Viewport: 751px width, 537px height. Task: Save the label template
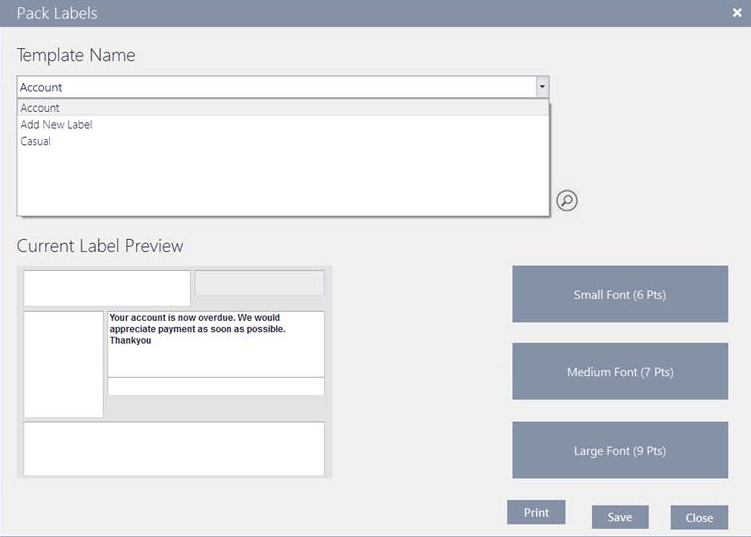(620, 517)
